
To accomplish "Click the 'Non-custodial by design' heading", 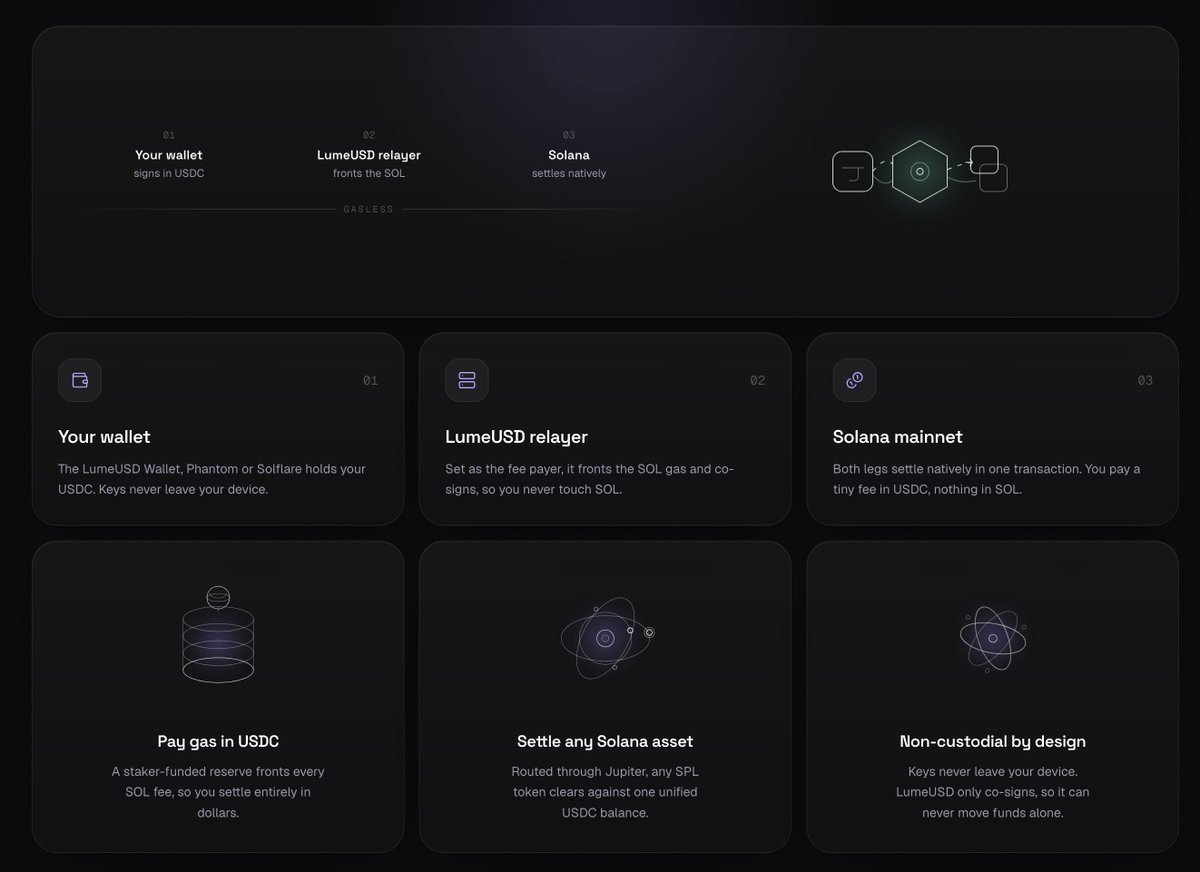I will click(x=993, y=741).
